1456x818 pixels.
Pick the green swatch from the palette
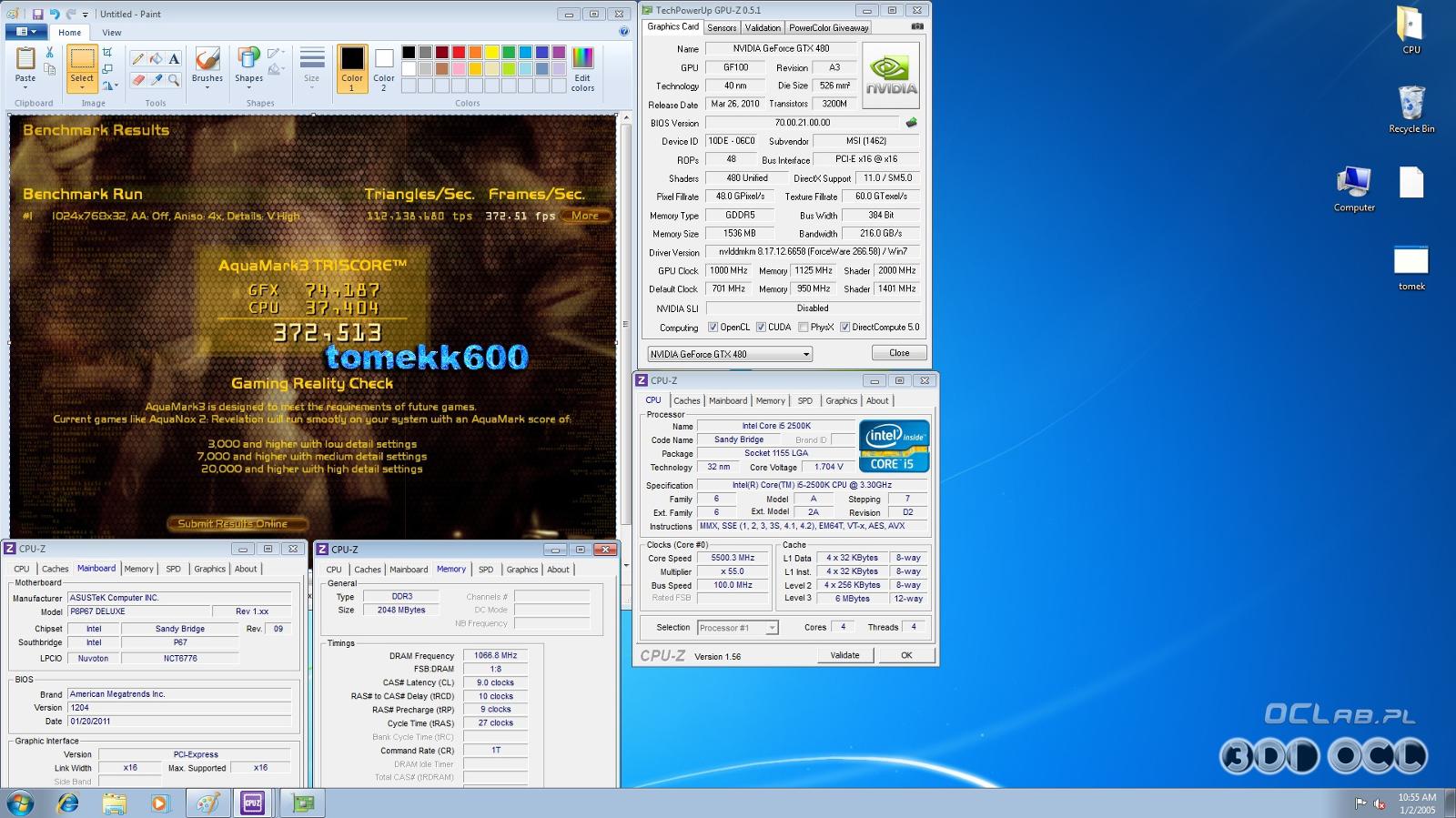pos(508,53)
